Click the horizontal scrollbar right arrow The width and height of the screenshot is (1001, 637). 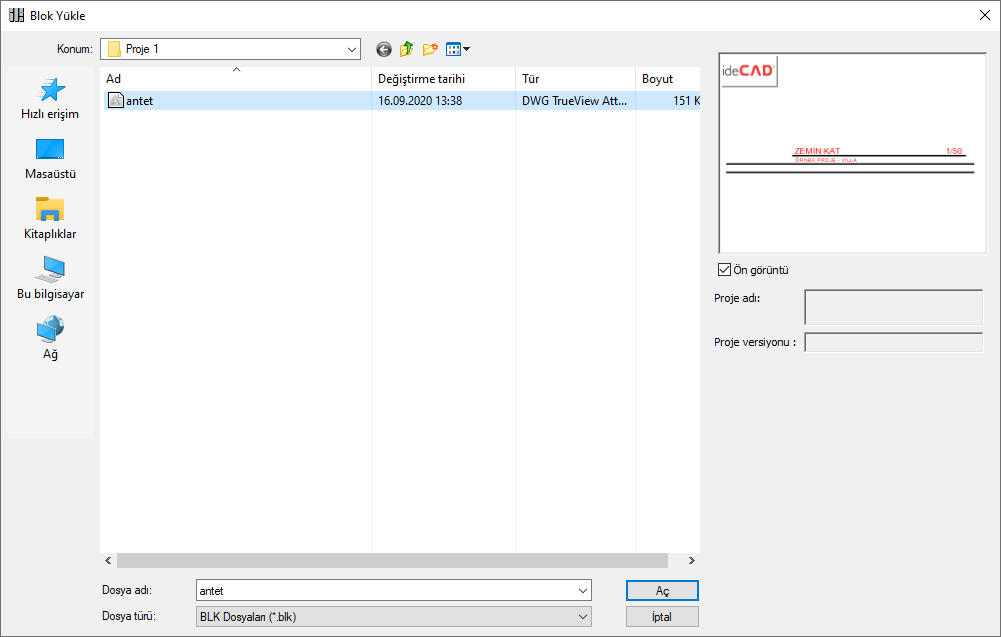click(x=691, y=560)
